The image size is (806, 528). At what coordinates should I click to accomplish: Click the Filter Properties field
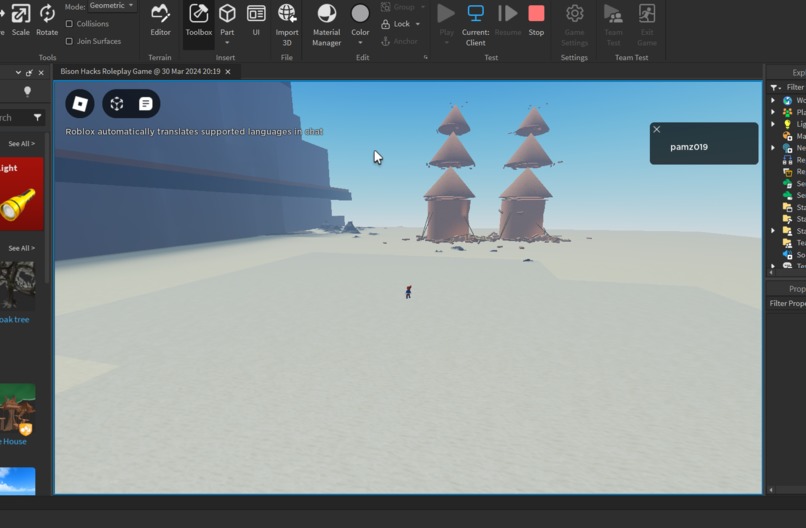pos(786,303)
